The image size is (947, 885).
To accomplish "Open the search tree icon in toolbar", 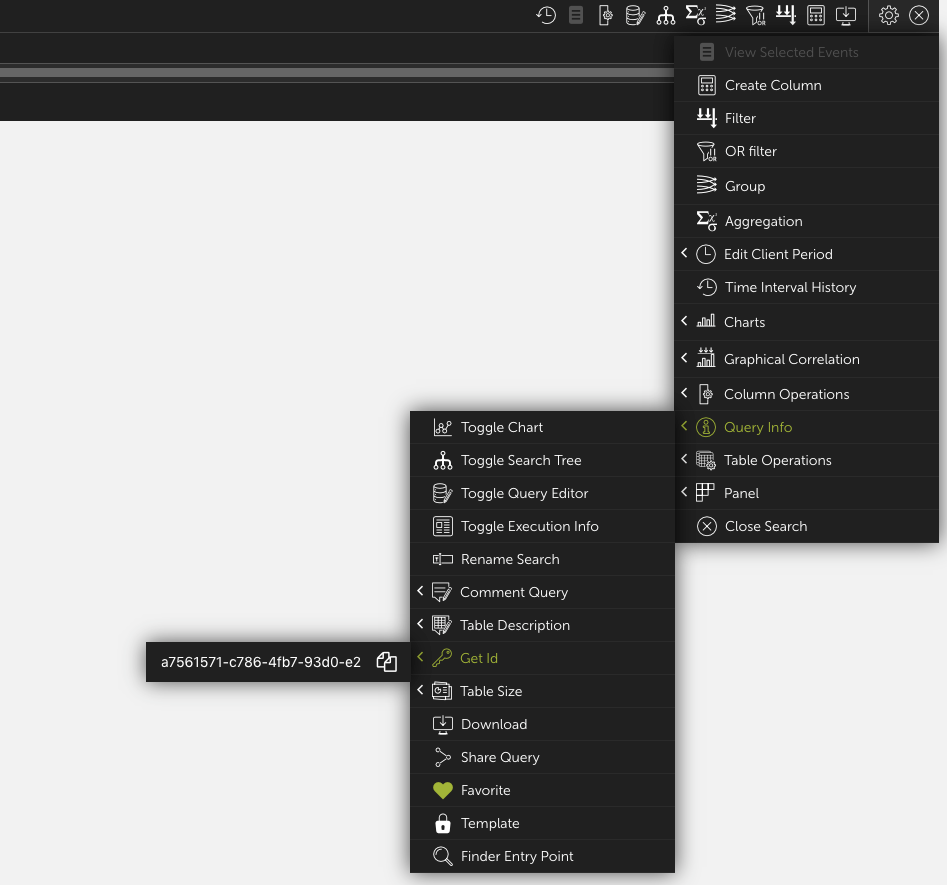I will point(665,15).
